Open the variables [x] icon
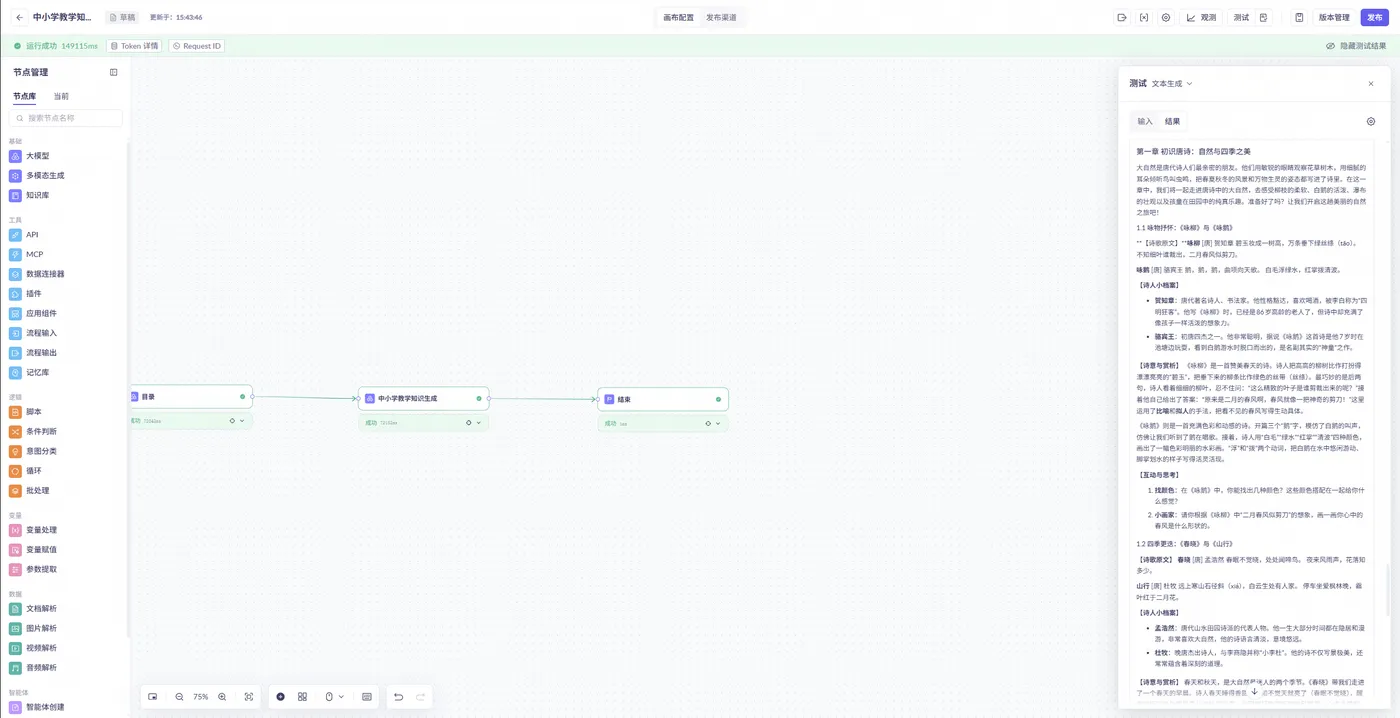 click(1144, 17)
